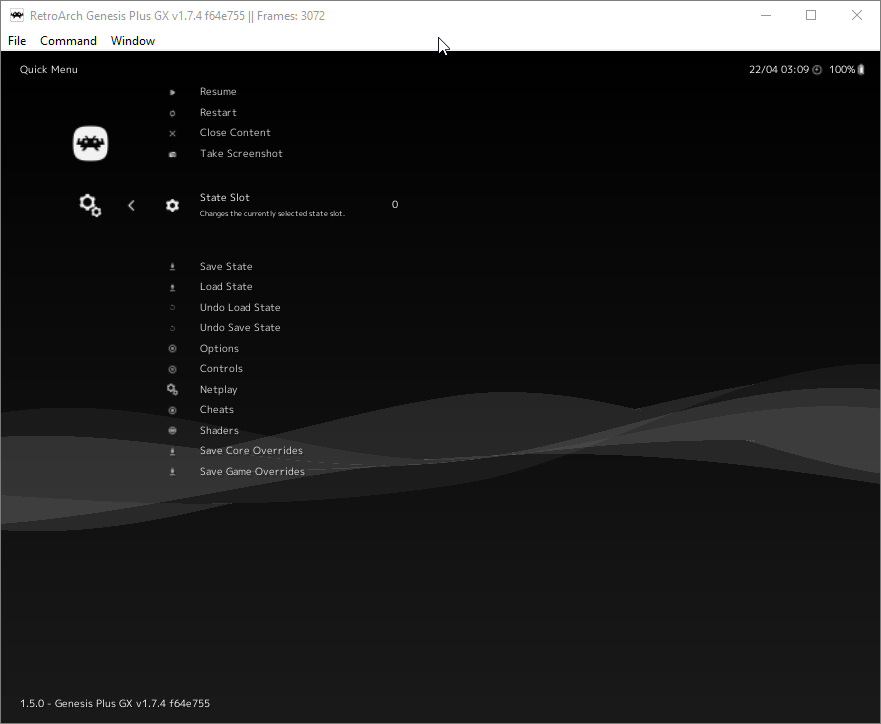Open the Command menu
This screenshot has height=724, width=881.
coord(69,41)
